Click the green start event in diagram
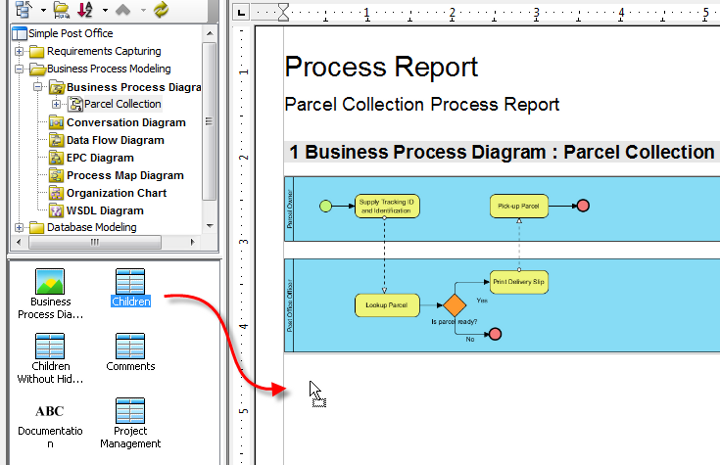Screen dimensions: 720x465 [326, 206]
